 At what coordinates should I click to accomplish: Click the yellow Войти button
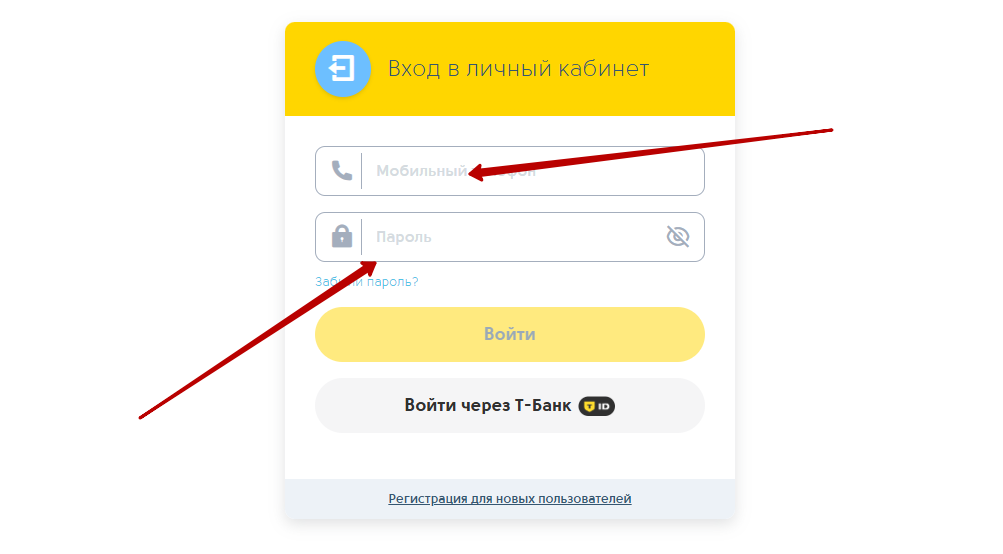click(x=510, y=335)
